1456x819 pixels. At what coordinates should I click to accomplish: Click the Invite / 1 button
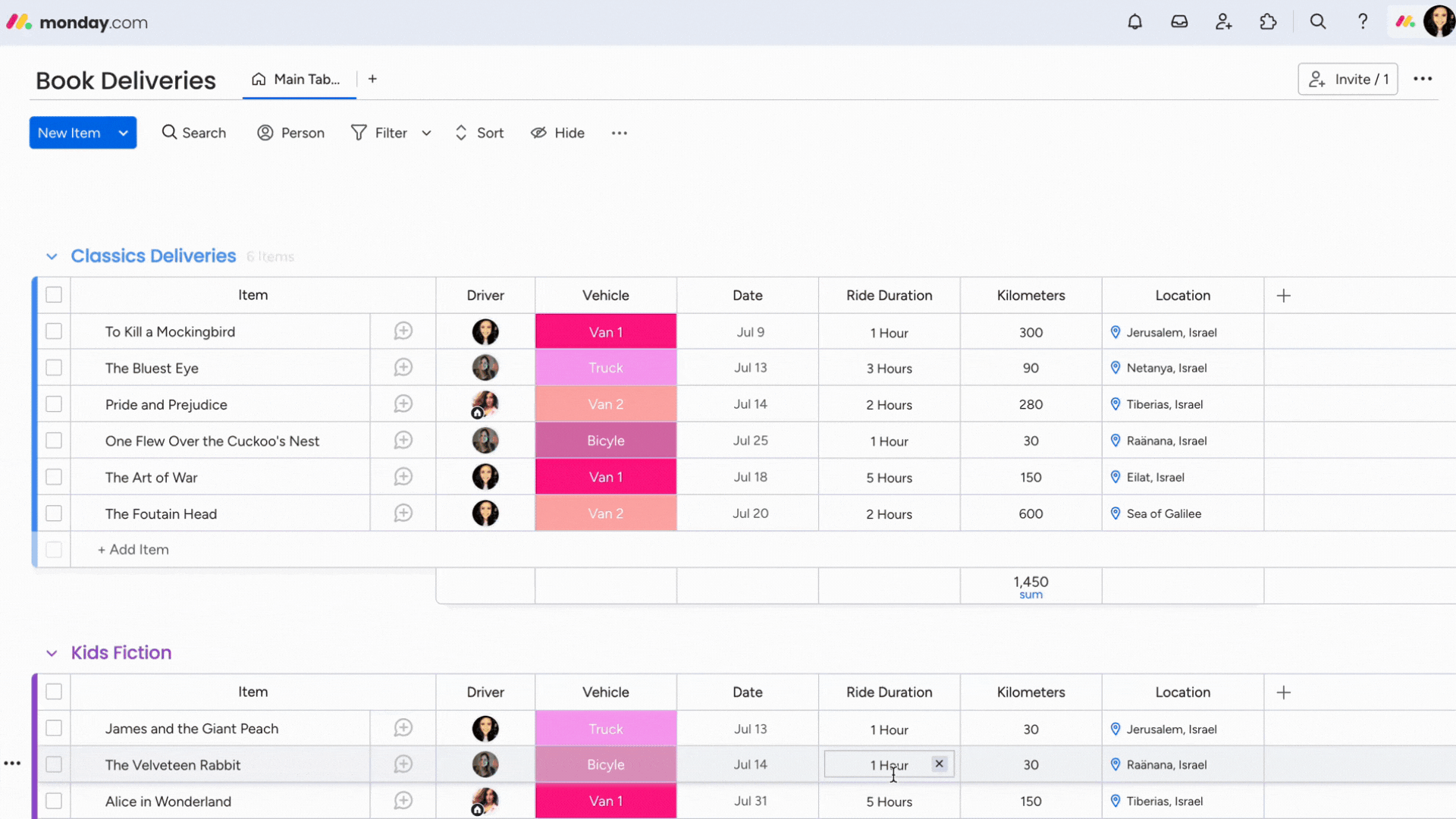coord(1348,79)
